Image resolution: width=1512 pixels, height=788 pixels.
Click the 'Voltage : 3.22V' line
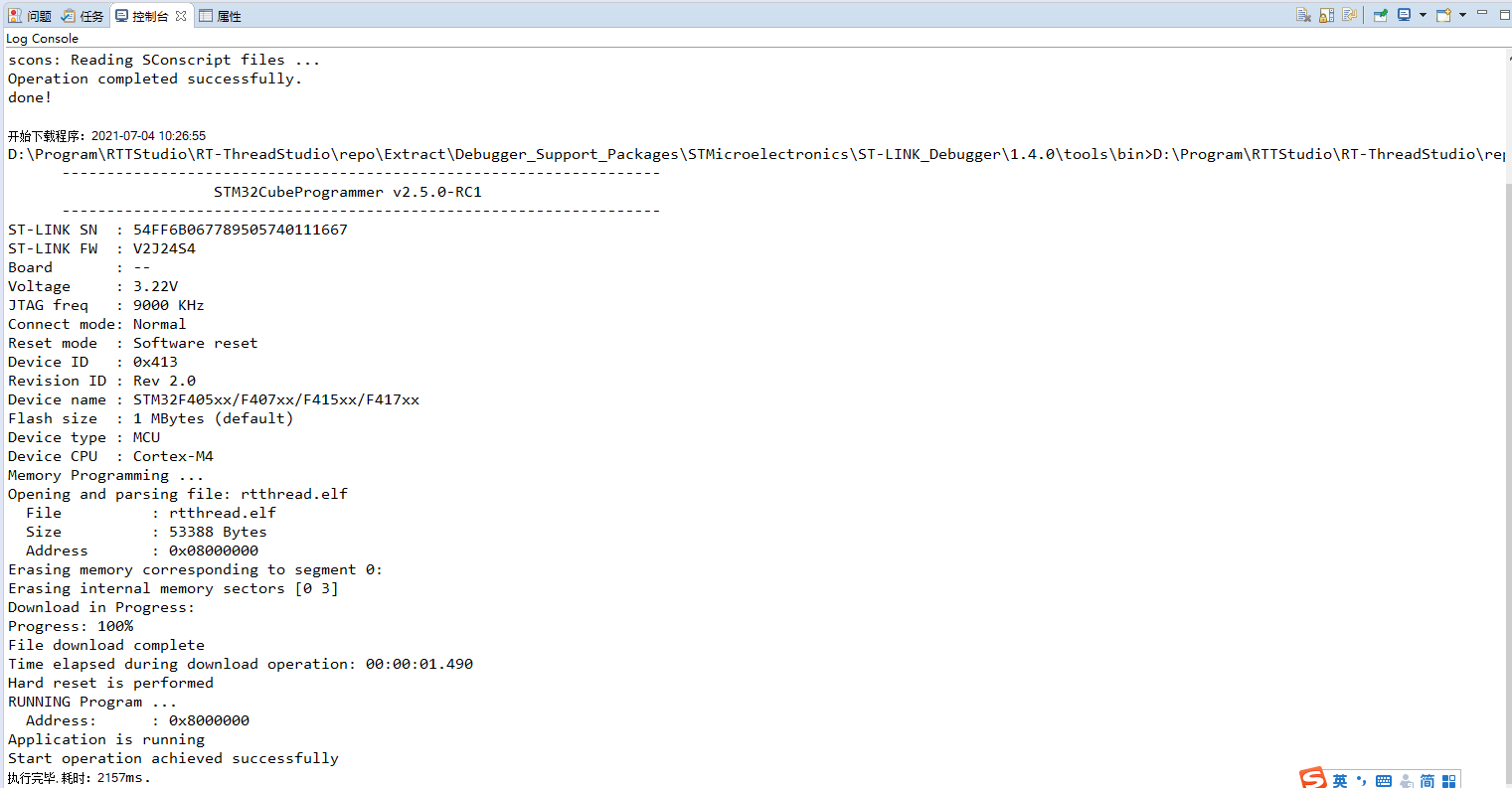[x=93, y=286]
